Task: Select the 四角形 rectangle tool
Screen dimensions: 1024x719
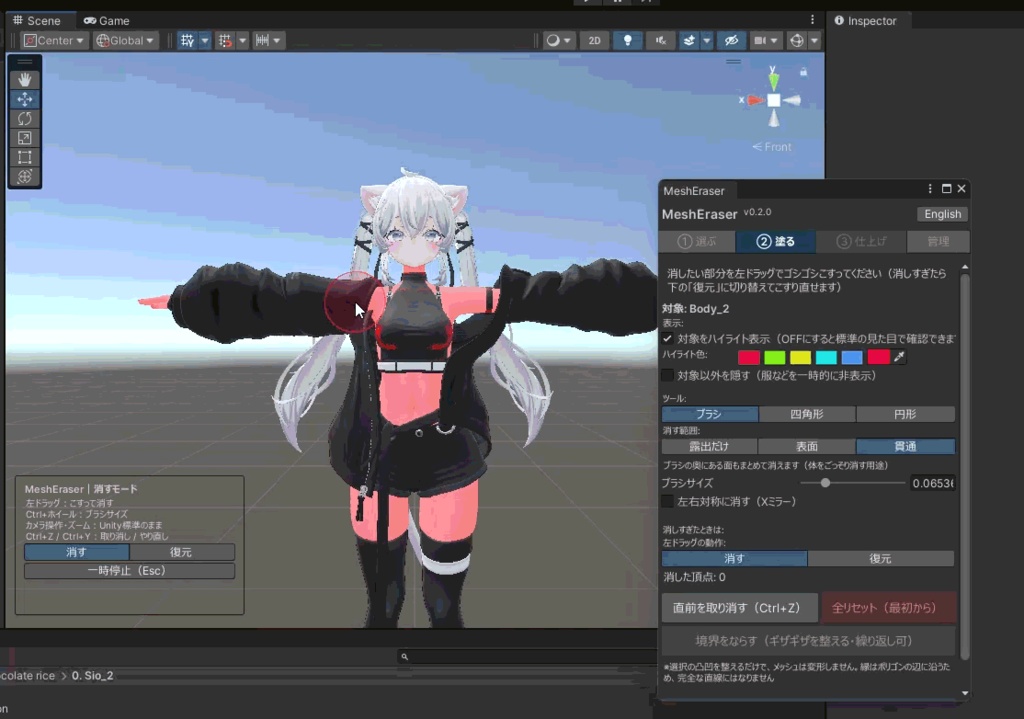Action: coord(807,414)
